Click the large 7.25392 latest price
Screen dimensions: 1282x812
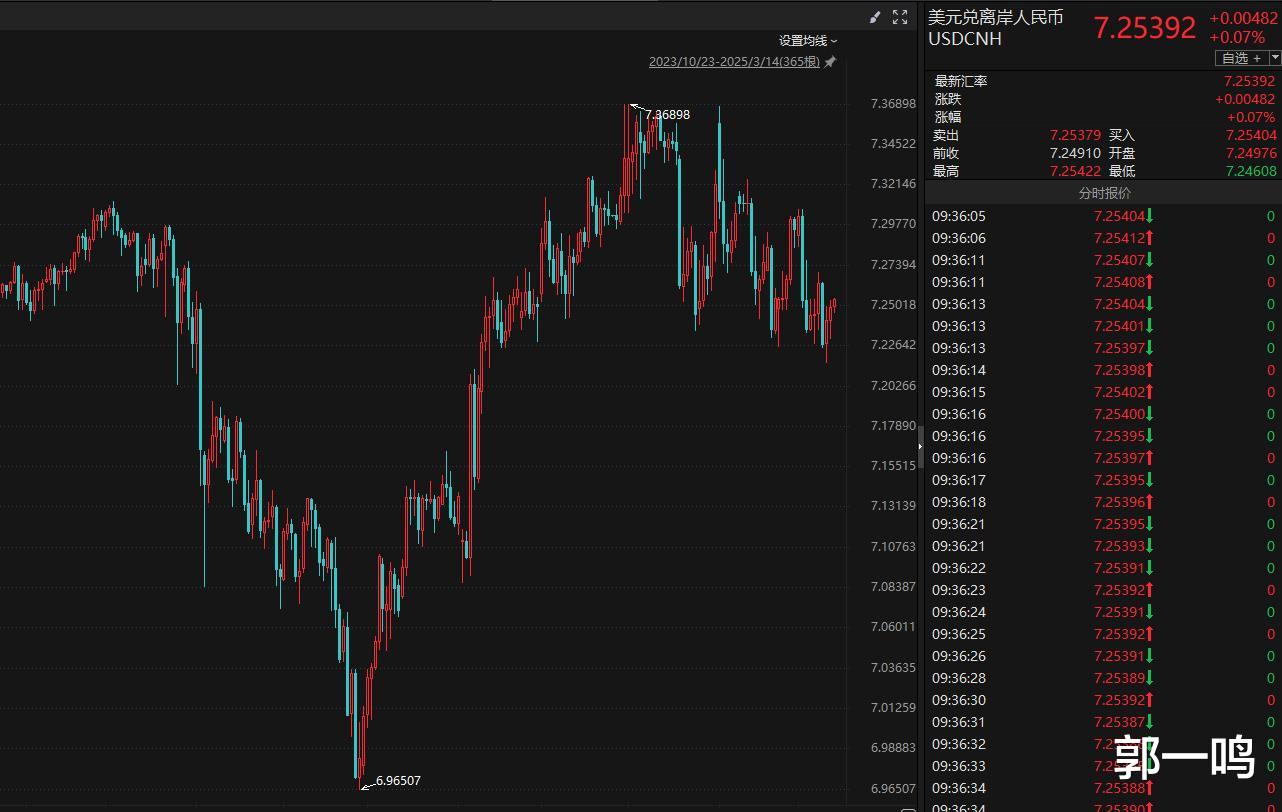(x=1144, y=28)
